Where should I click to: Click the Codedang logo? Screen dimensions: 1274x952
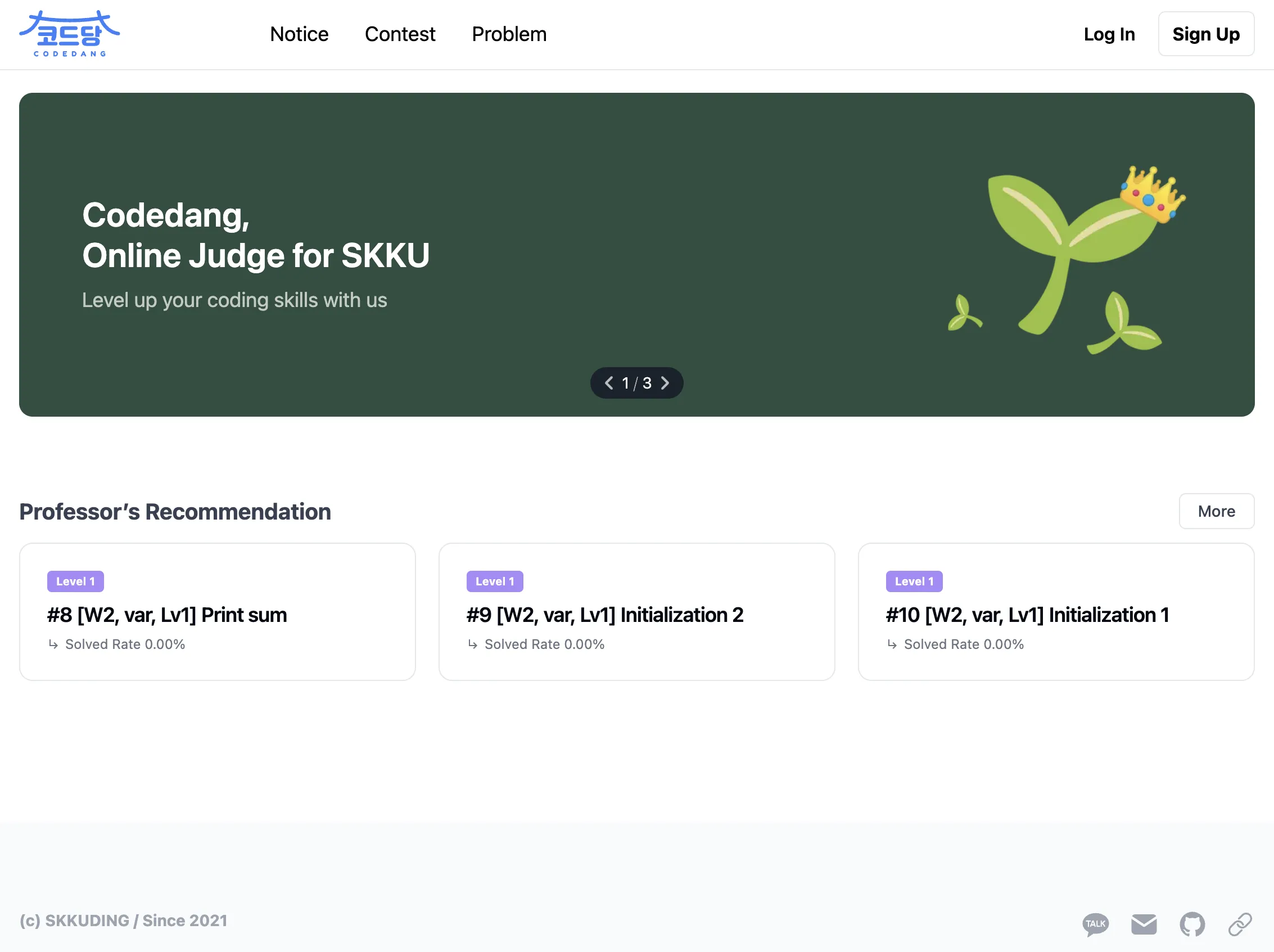pyautogui.click(x=69, y=33)
